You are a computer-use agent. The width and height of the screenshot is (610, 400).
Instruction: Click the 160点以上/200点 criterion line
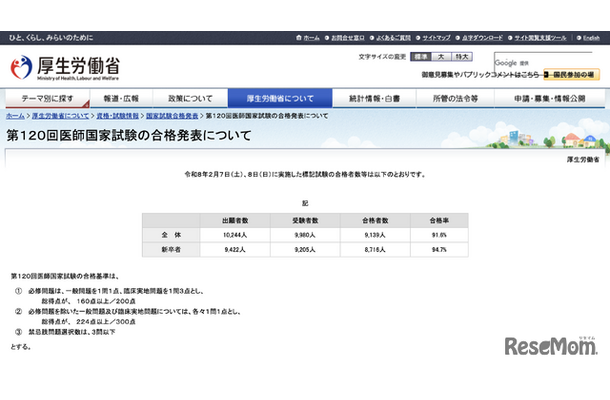click(x=89, y=301)
